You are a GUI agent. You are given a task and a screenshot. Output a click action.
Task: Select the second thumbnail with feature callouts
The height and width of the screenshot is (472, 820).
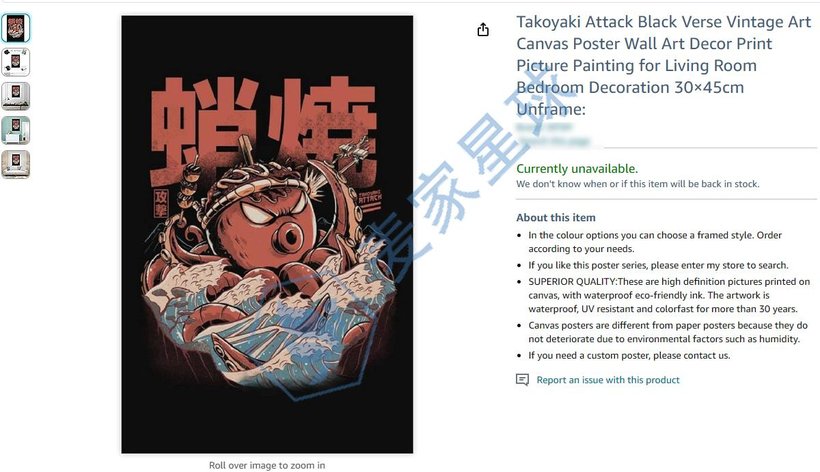16,62
